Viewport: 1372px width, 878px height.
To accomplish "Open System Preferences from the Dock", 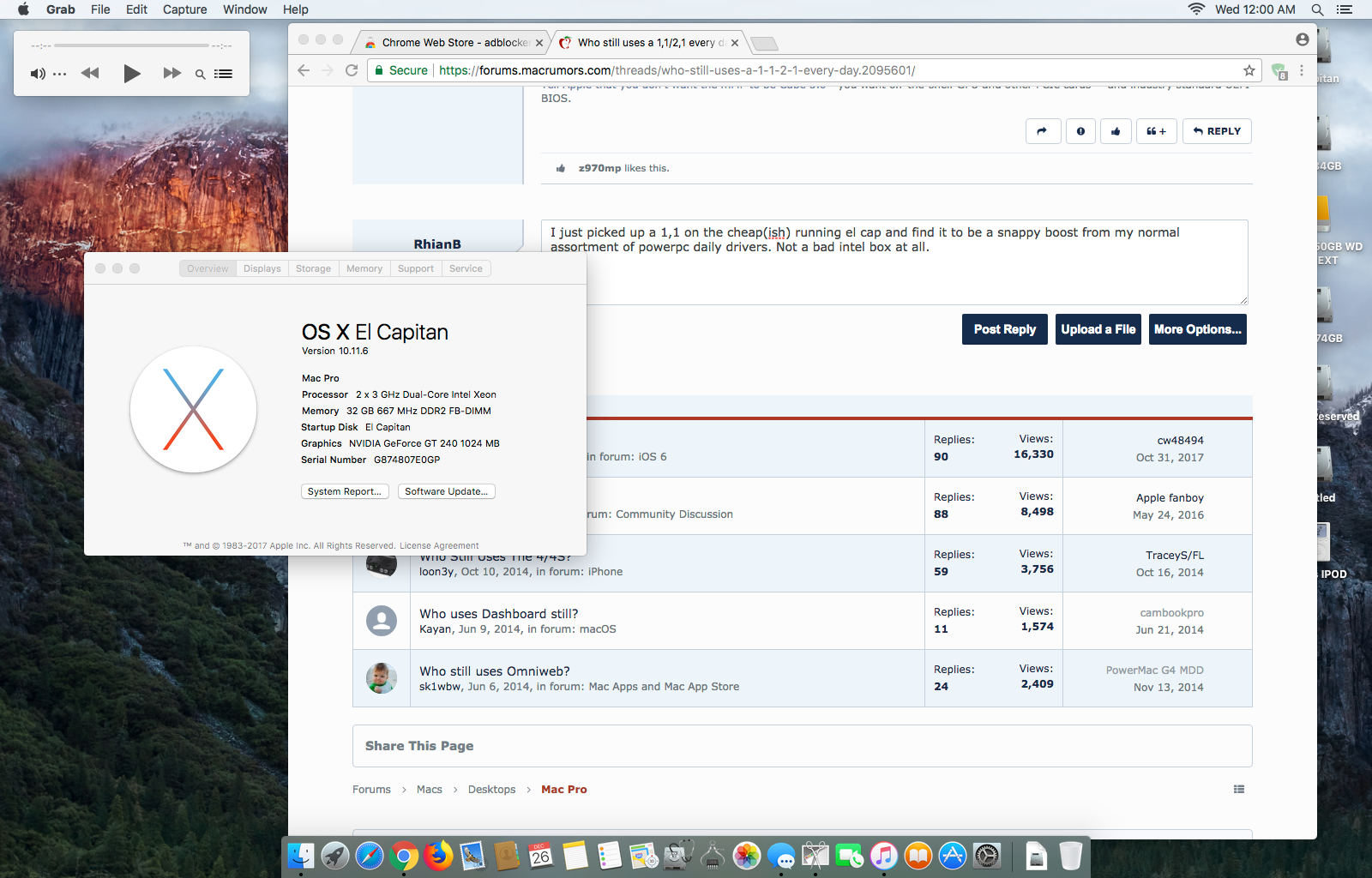I will 987,855.
